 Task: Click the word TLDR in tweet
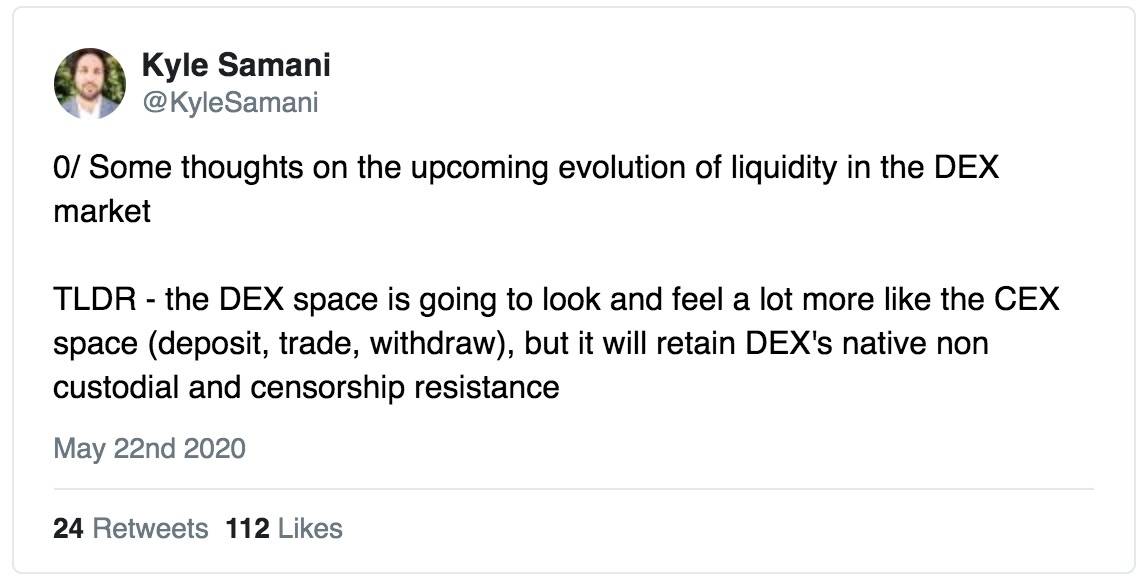tap(94, 299)
